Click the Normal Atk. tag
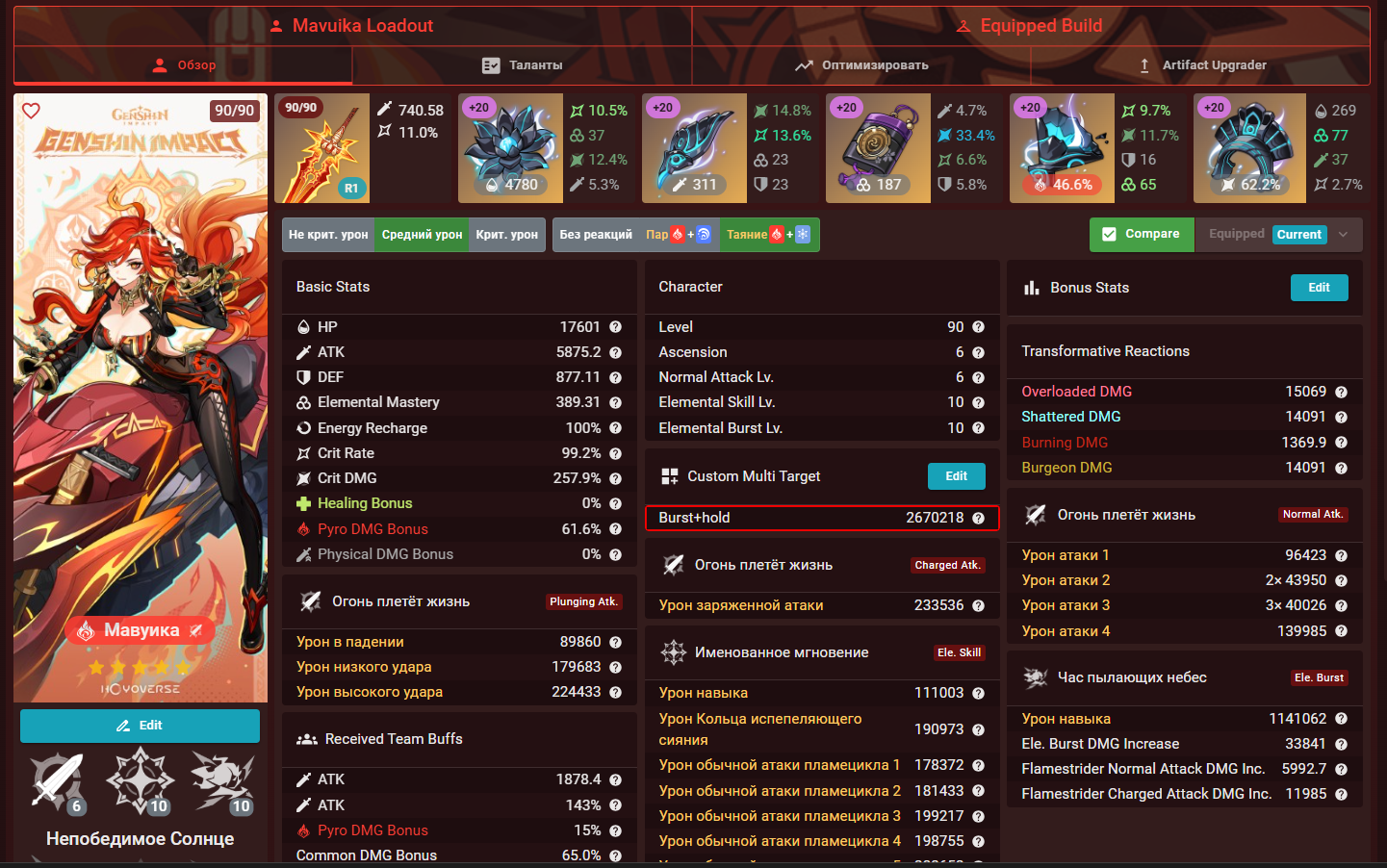Viewport: 1387px width, 868px height. [x=1313, y=515]
